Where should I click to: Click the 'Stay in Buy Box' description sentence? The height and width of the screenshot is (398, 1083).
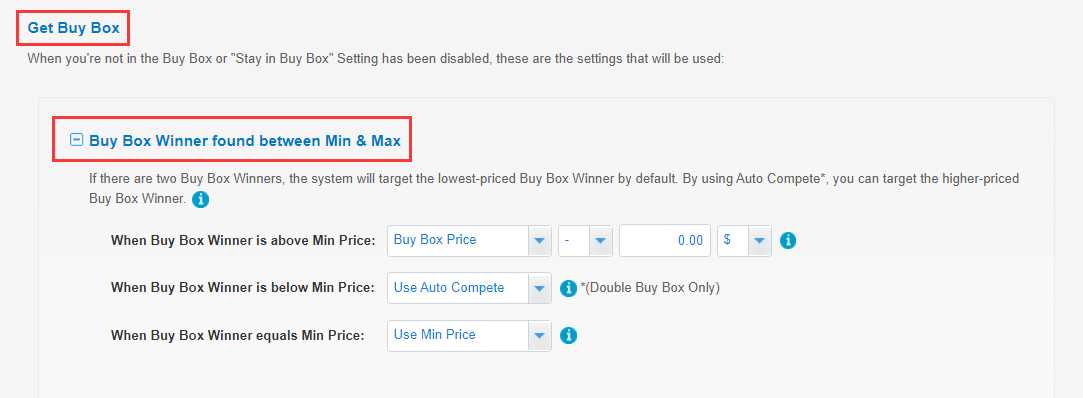[x=376, y=59]
